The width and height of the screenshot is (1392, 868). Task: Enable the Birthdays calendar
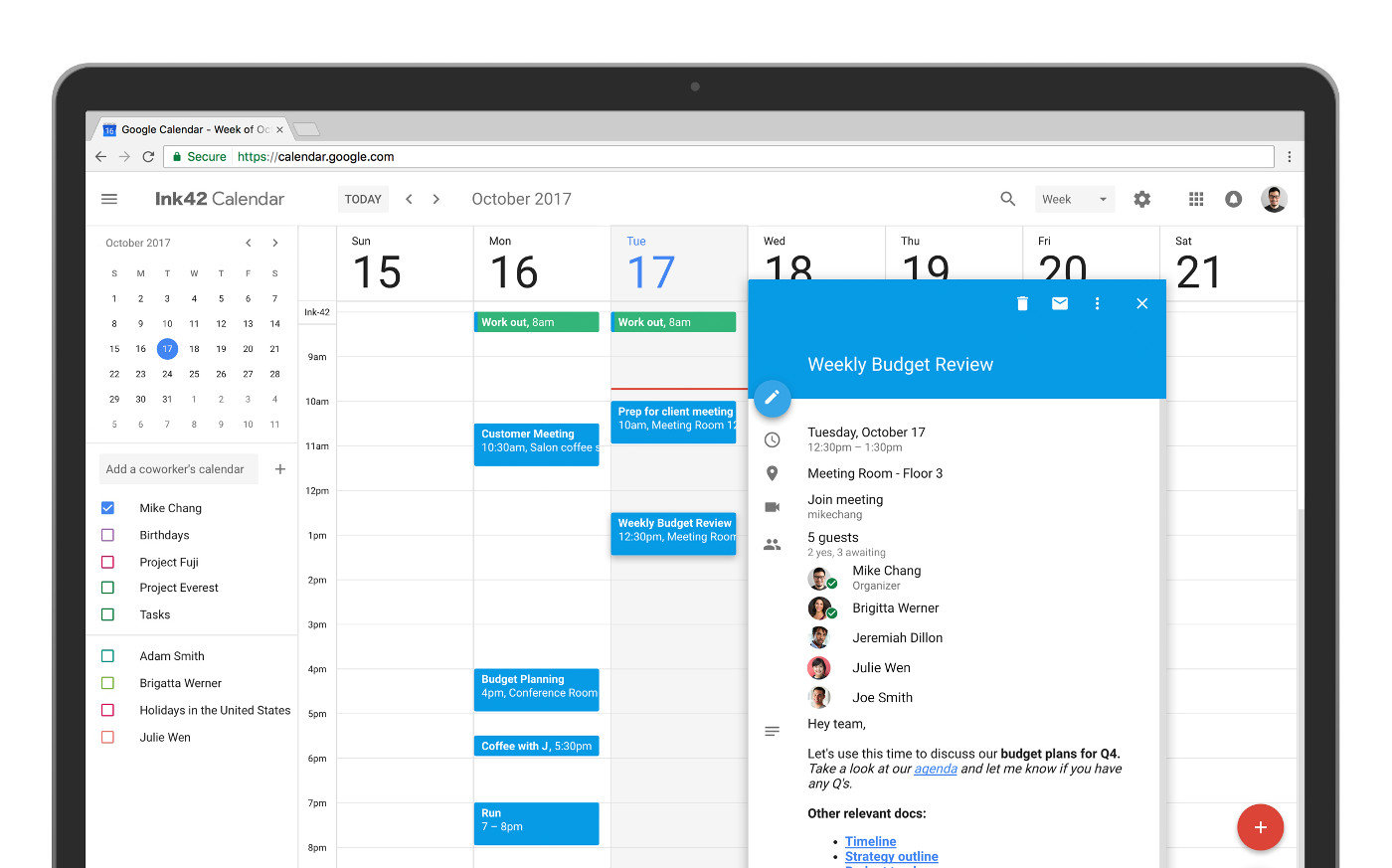point(107,534)
